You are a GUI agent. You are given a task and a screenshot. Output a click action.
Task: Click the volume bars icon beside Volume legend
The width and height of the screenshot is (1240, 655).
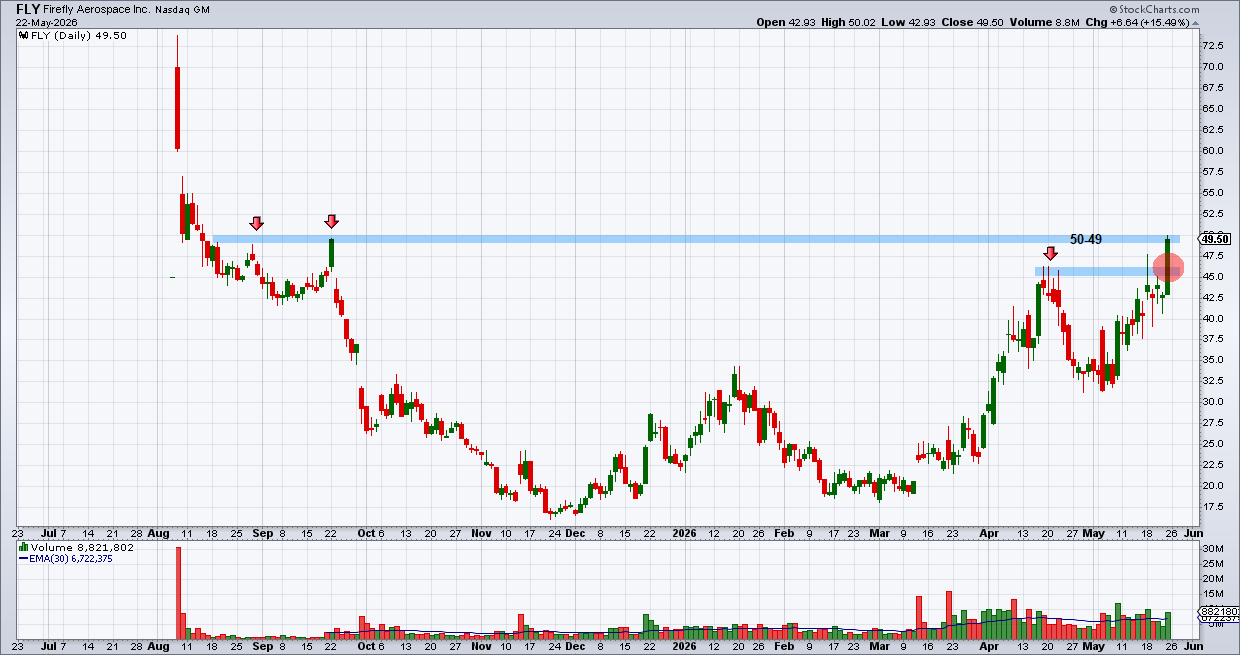click(x=24, y=548)
